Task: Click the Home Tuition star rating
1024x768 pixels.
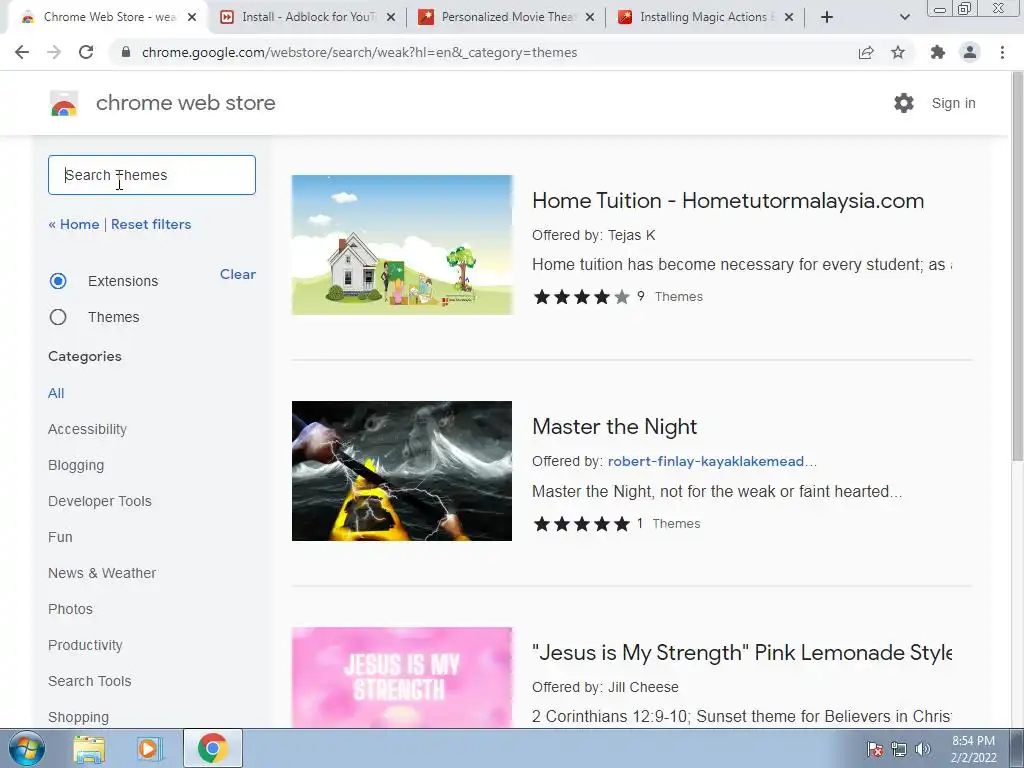Action: (x=581, y=297)
